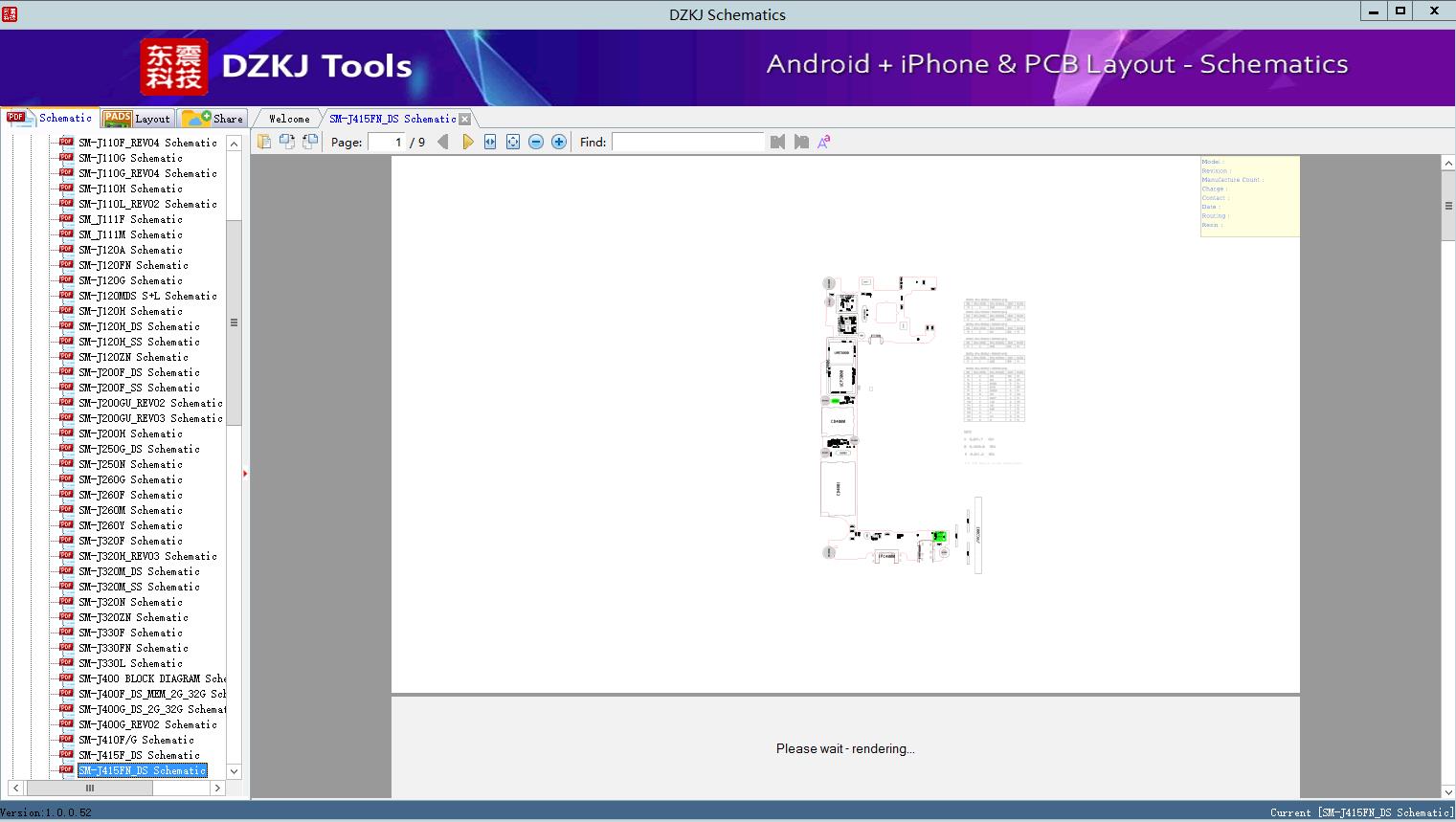
Task: Toggle the match case search option
Action: [824, 142]
